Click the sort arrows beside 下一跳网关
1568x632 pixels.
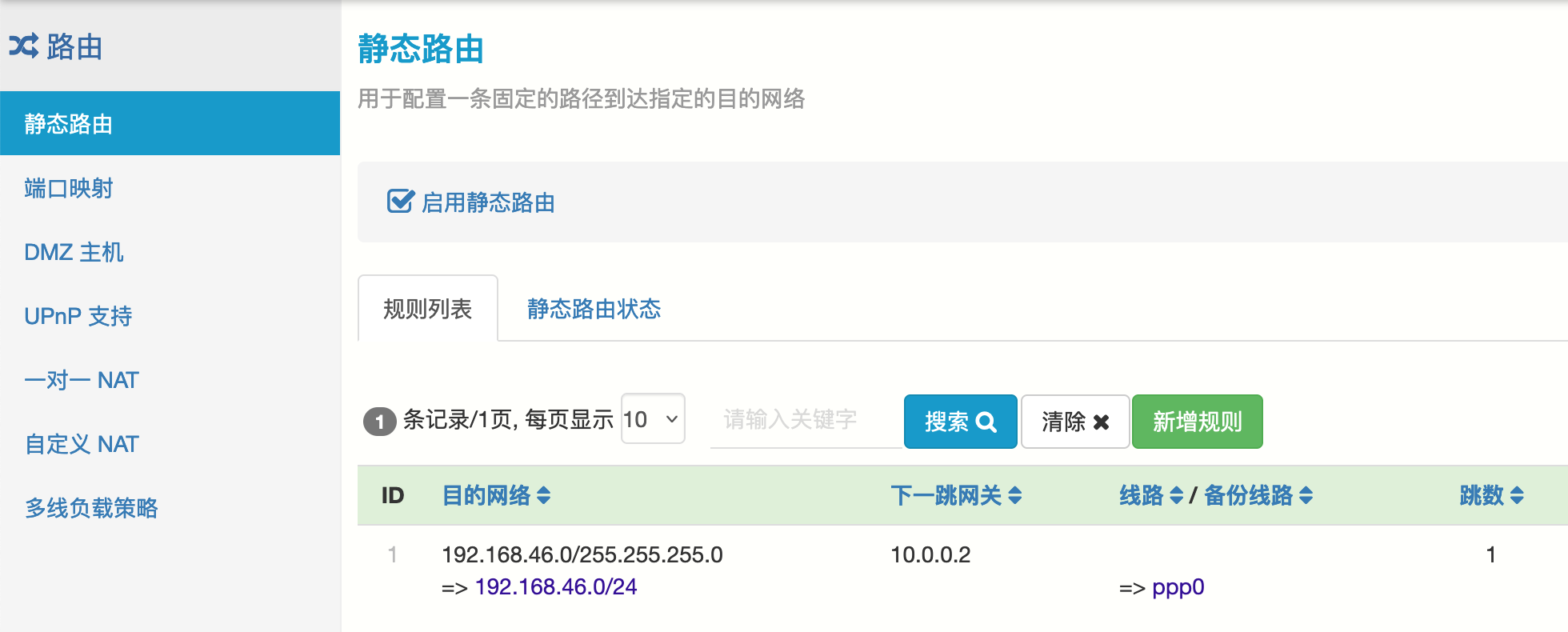click(x=1015, y=496)
